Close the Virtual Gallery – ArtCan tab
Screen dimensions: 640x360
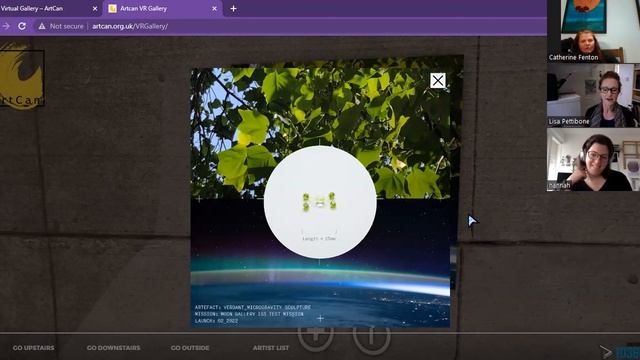click(95, 8)
